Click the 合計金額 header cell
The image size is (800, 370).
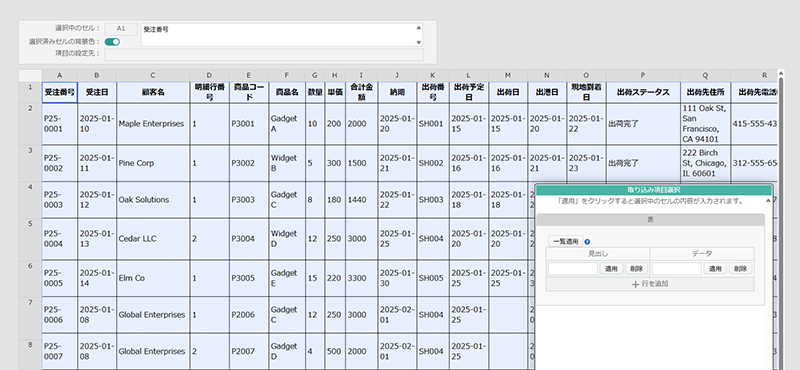pos(361,93)
